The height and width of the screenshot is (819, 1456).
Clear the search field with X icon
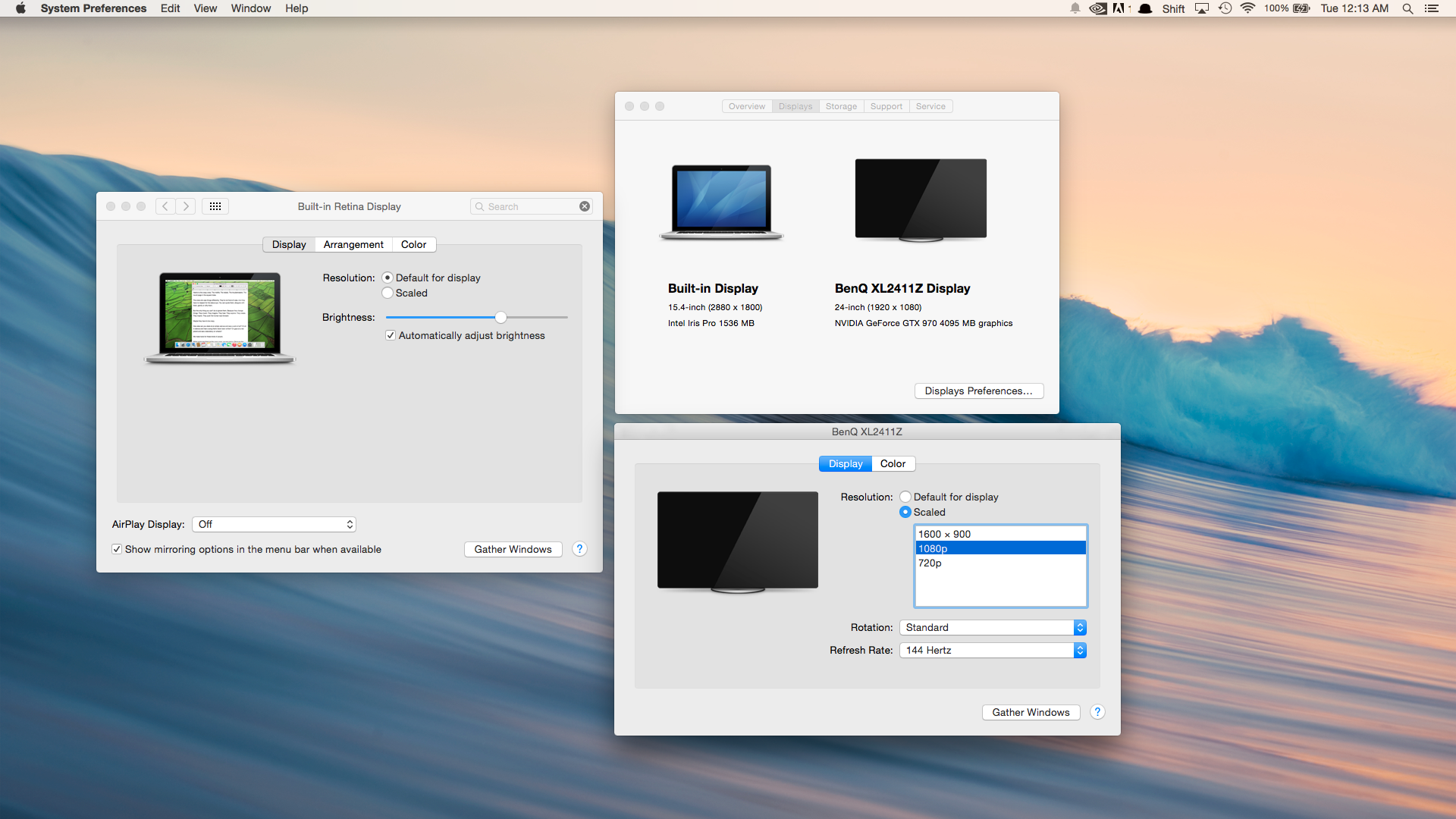point(585,206)
